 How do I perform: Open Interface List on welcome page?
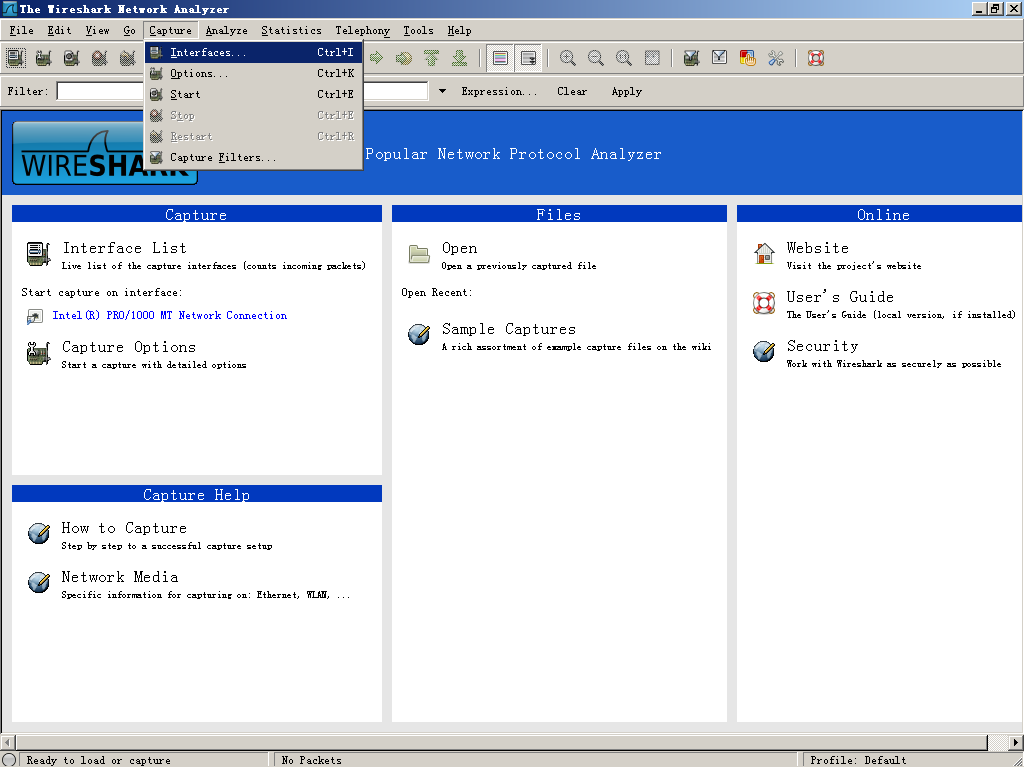pos(125,248)
